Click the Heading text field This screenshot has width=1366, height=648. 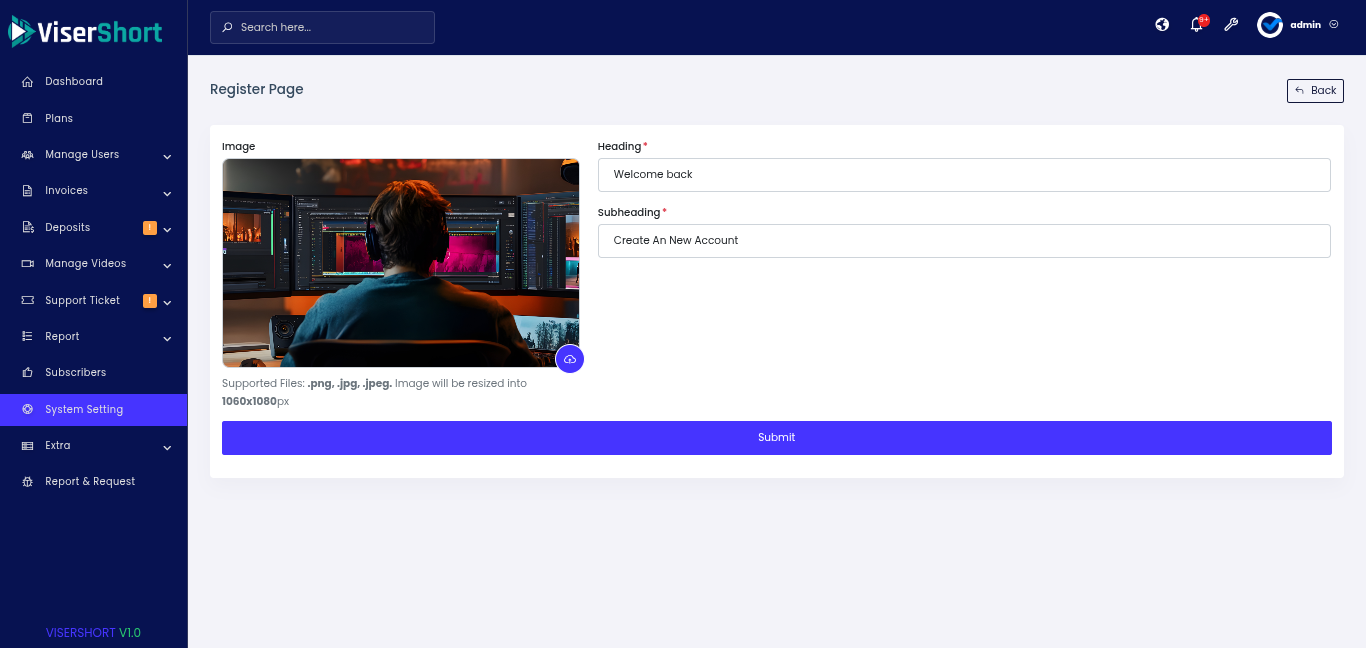(964, 175)
